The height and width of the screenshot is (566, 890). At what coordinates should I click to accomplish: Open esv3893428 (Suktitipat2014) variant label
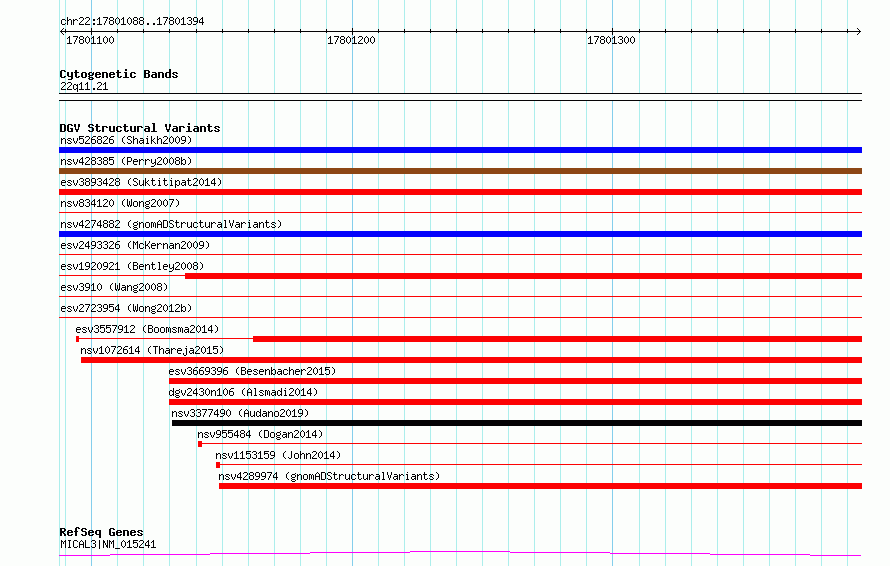coord(141,182)
